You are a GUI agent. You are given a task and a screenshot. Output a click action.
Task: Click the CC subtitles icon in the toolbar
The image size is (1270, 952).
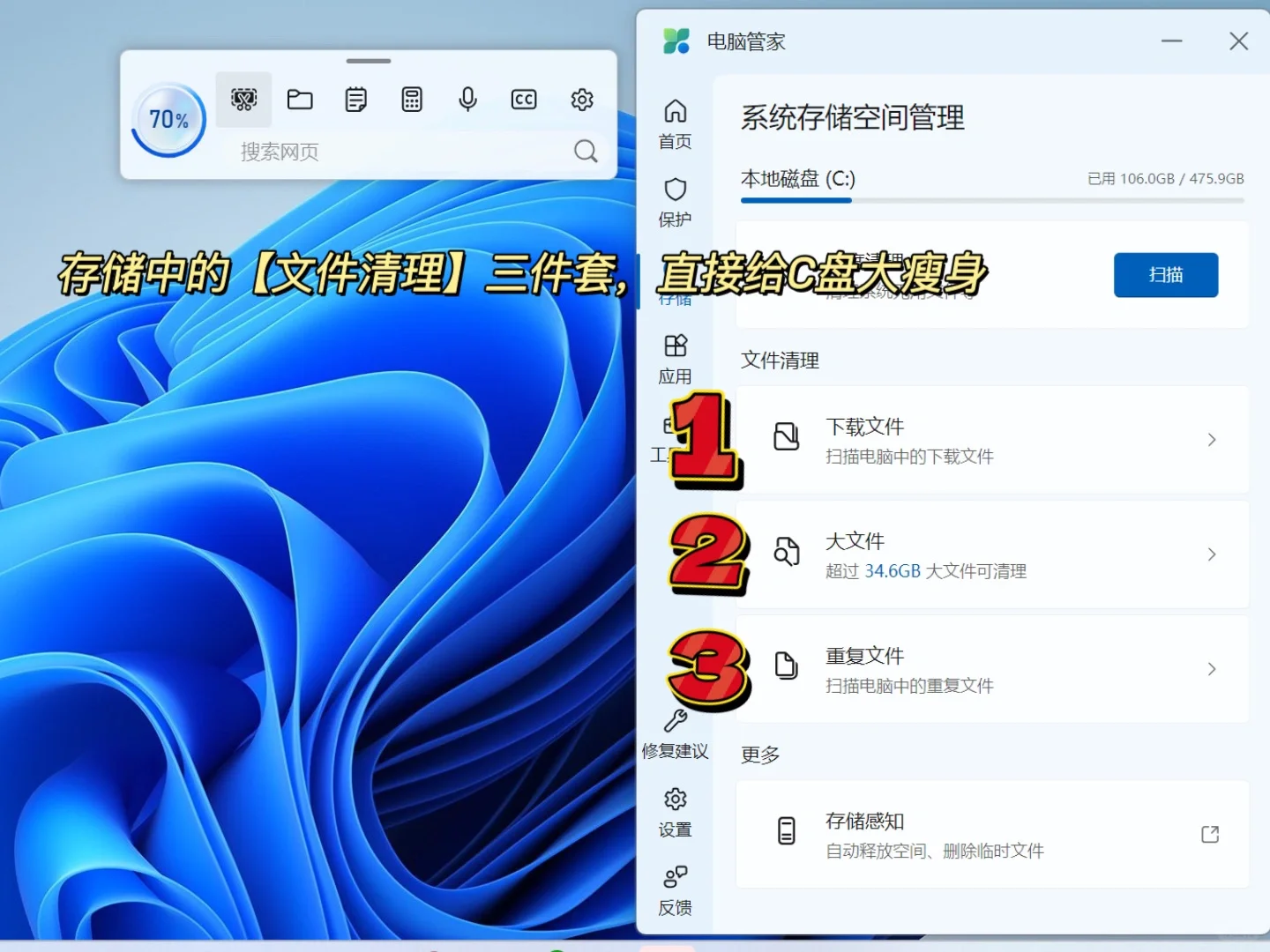click(523, 100)
